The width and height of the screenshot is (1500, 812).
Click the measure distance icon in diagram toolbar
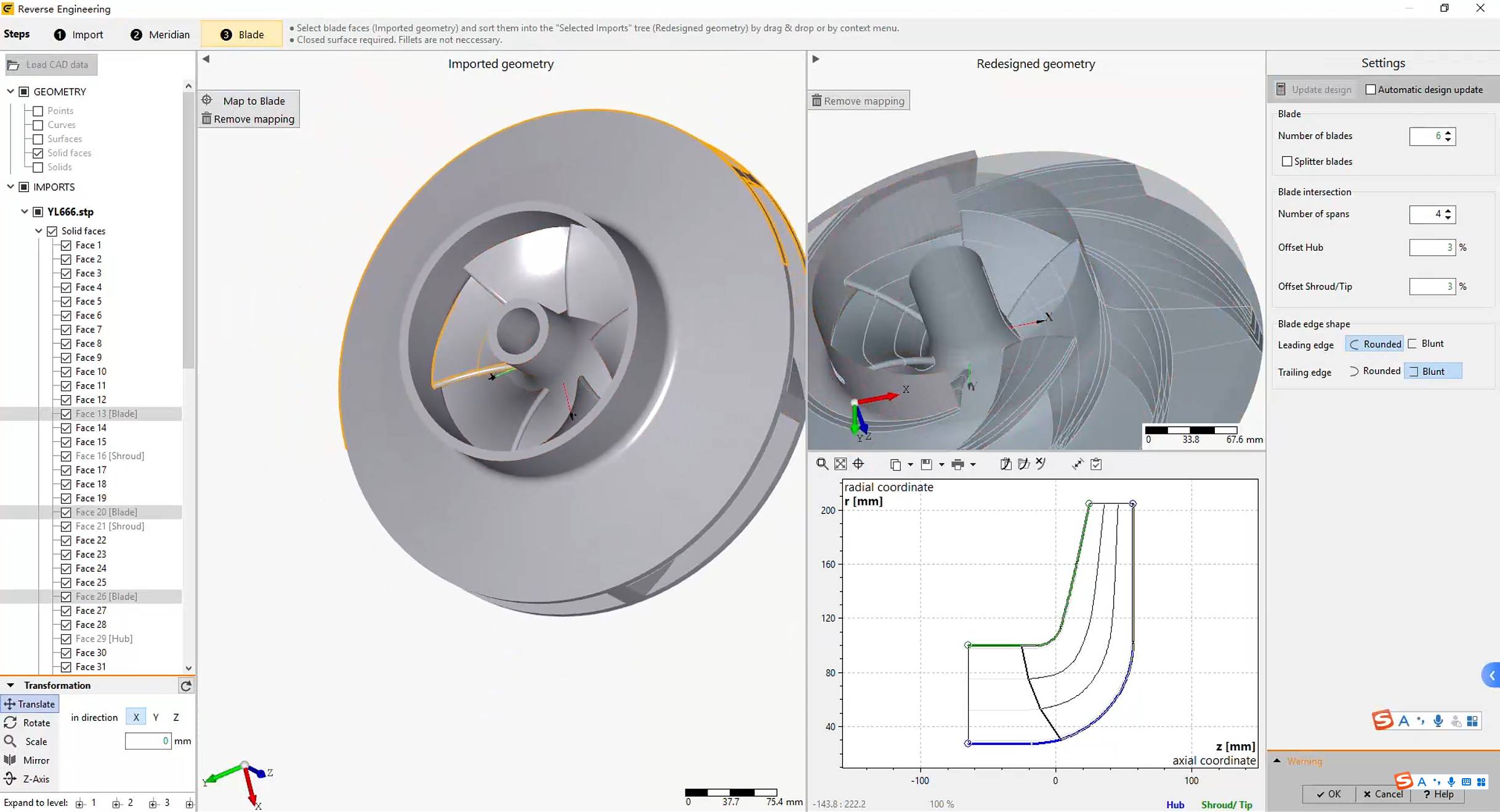(x=1078, y=464)
